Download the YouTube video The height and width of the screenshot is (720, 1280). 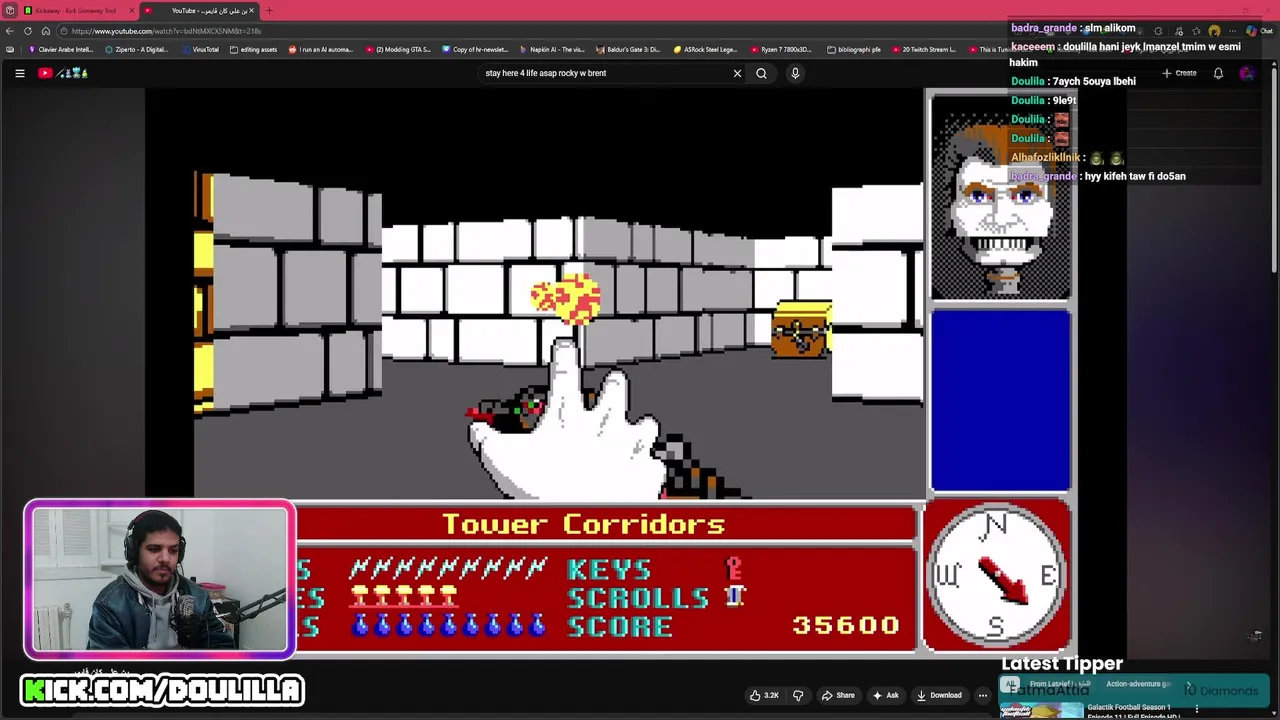(x=939, y=695)
